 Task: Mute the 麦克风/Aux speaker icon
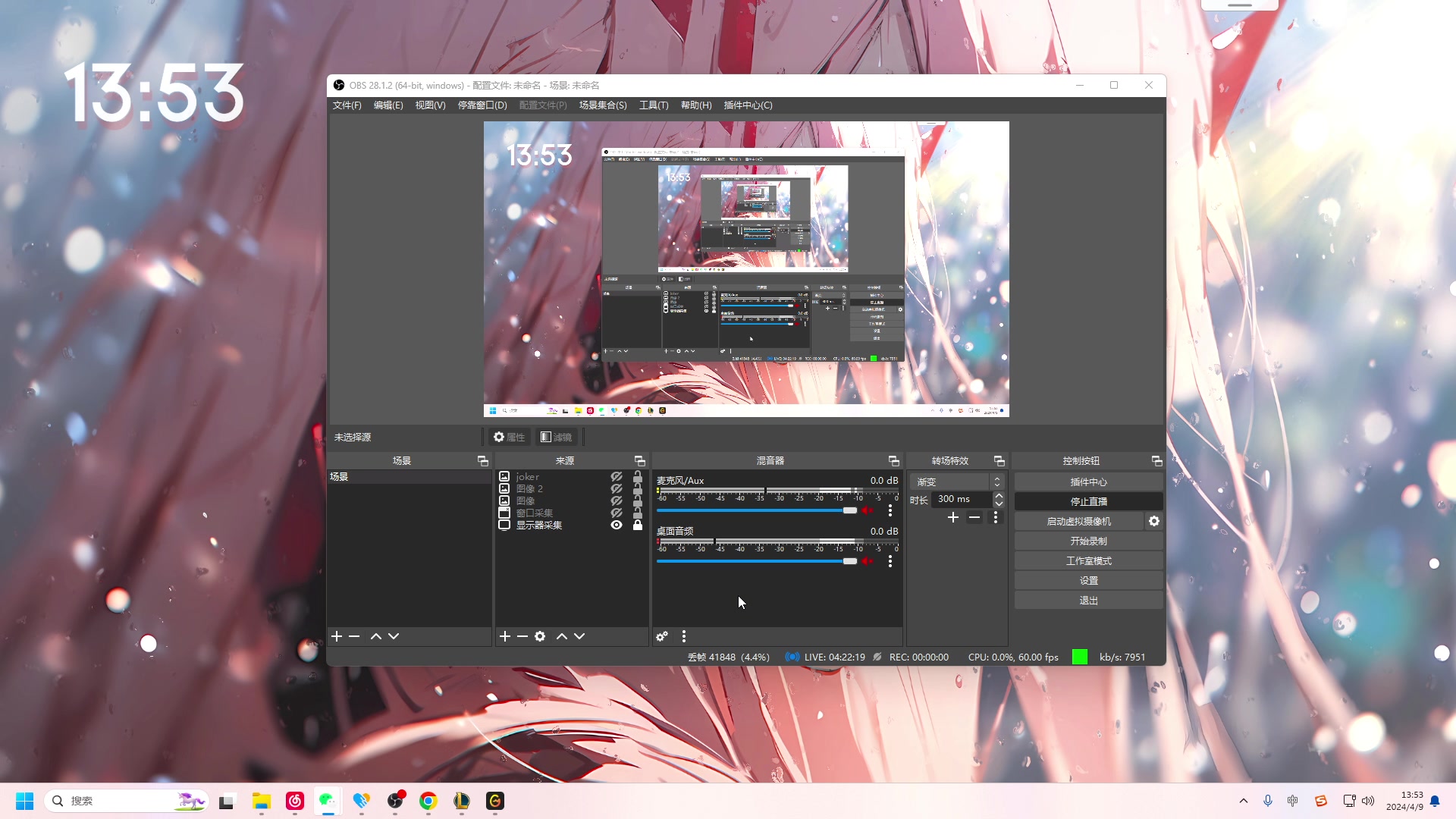pos(868,510)
